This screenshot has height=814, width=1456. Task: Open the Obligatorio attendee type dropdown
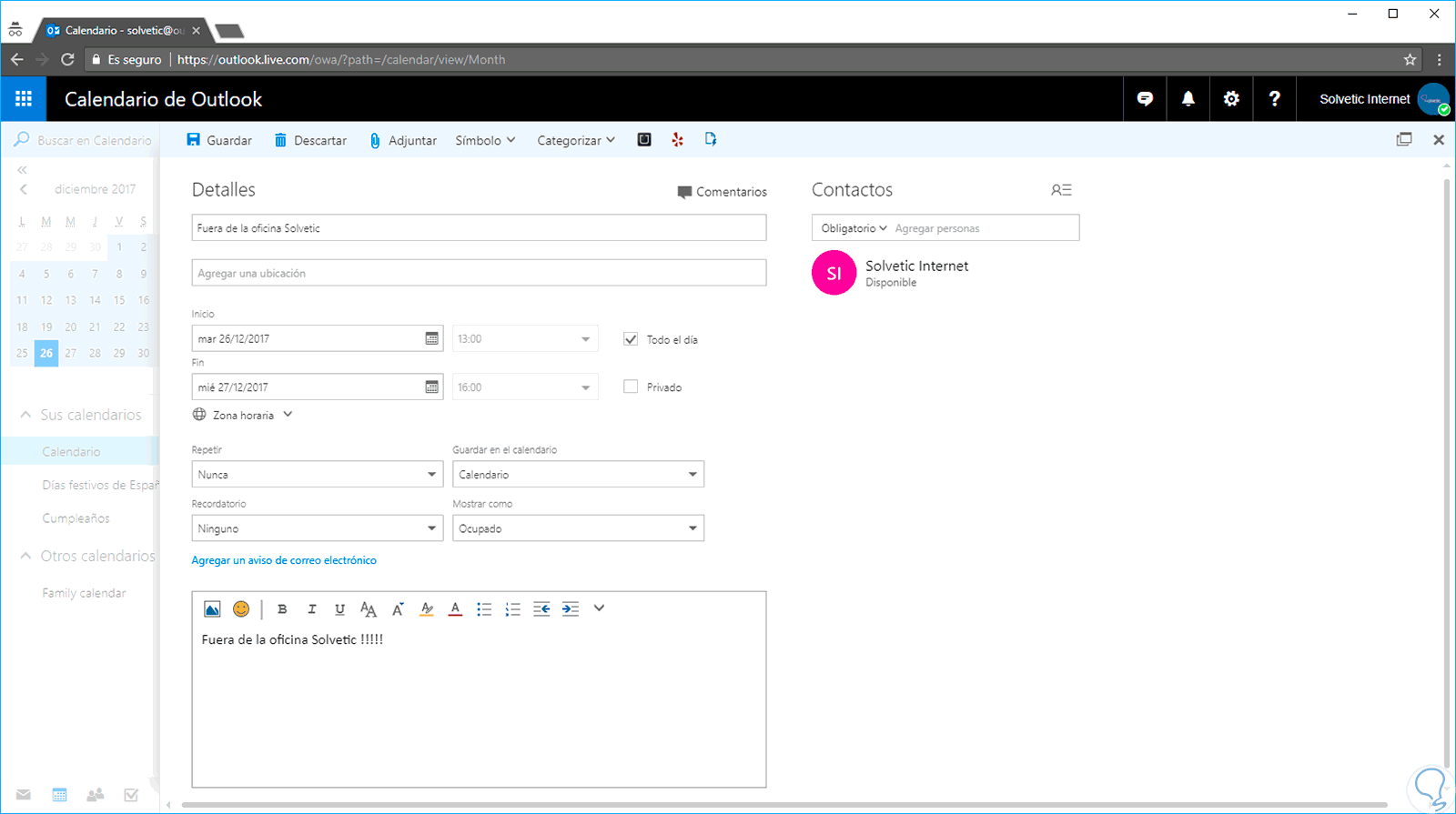(854, 228)
